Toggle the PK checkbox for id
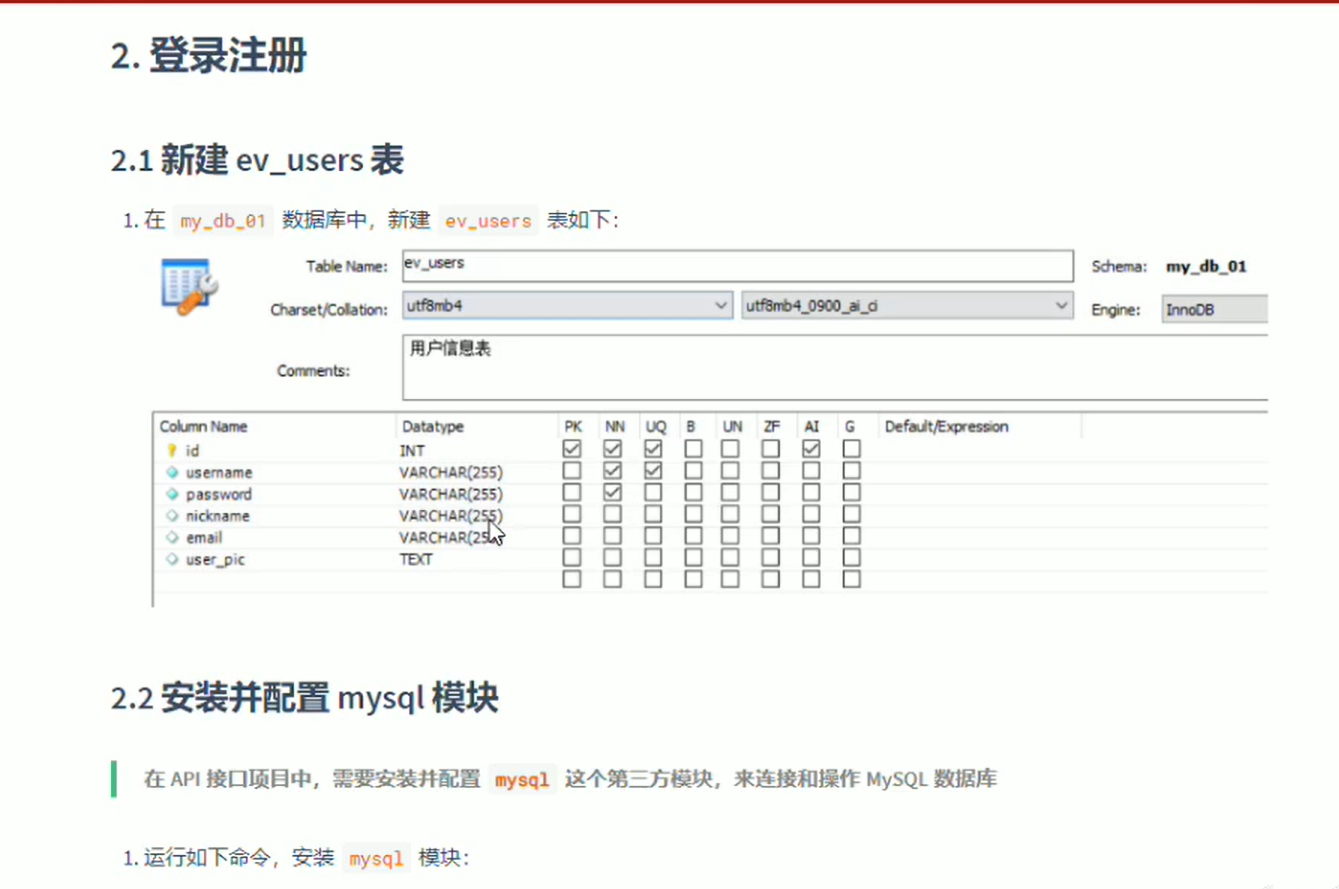The image size is (1339, 889). (572, 450)
